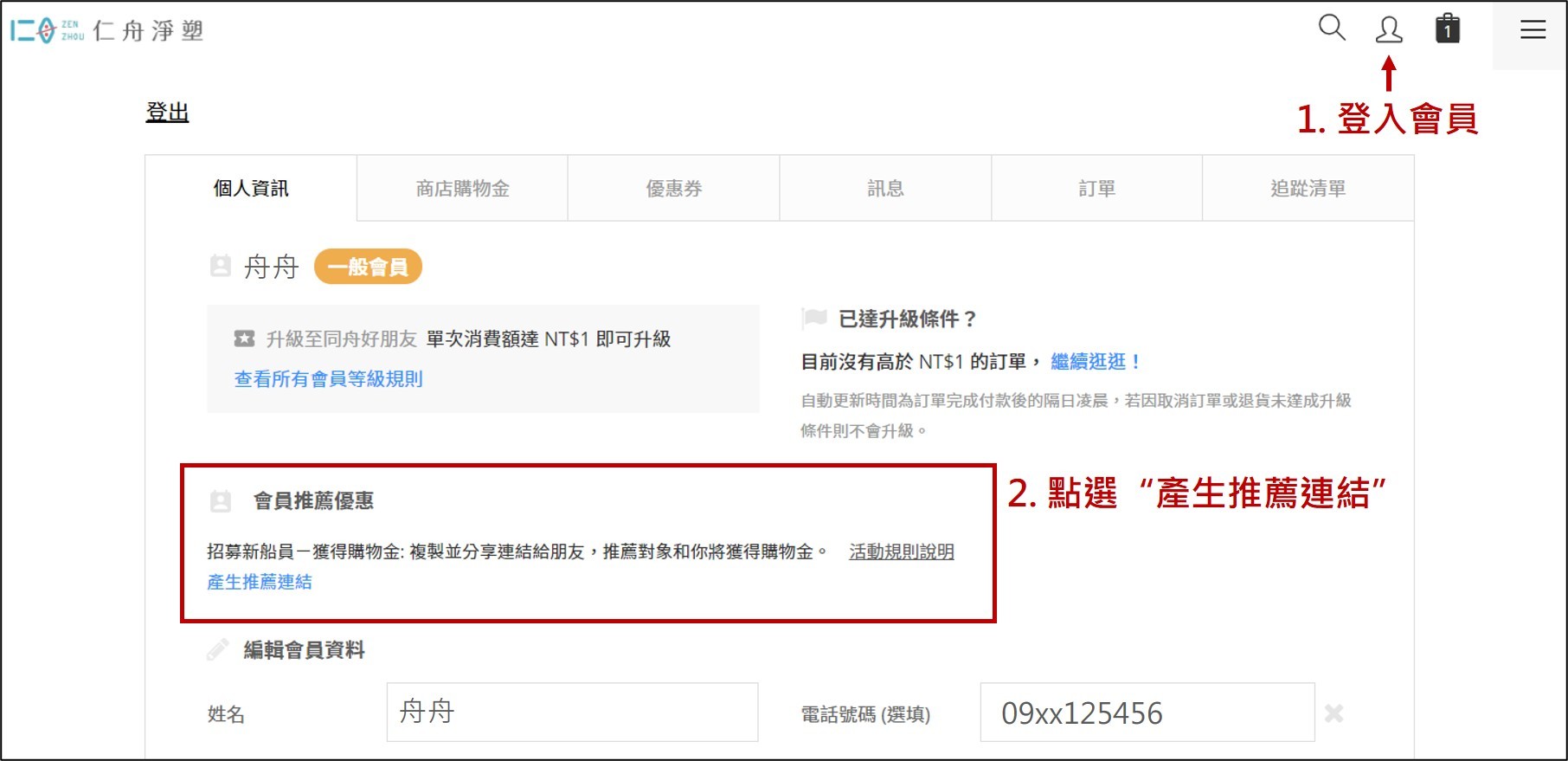Open 活動規則說明 link

point(902,552)
